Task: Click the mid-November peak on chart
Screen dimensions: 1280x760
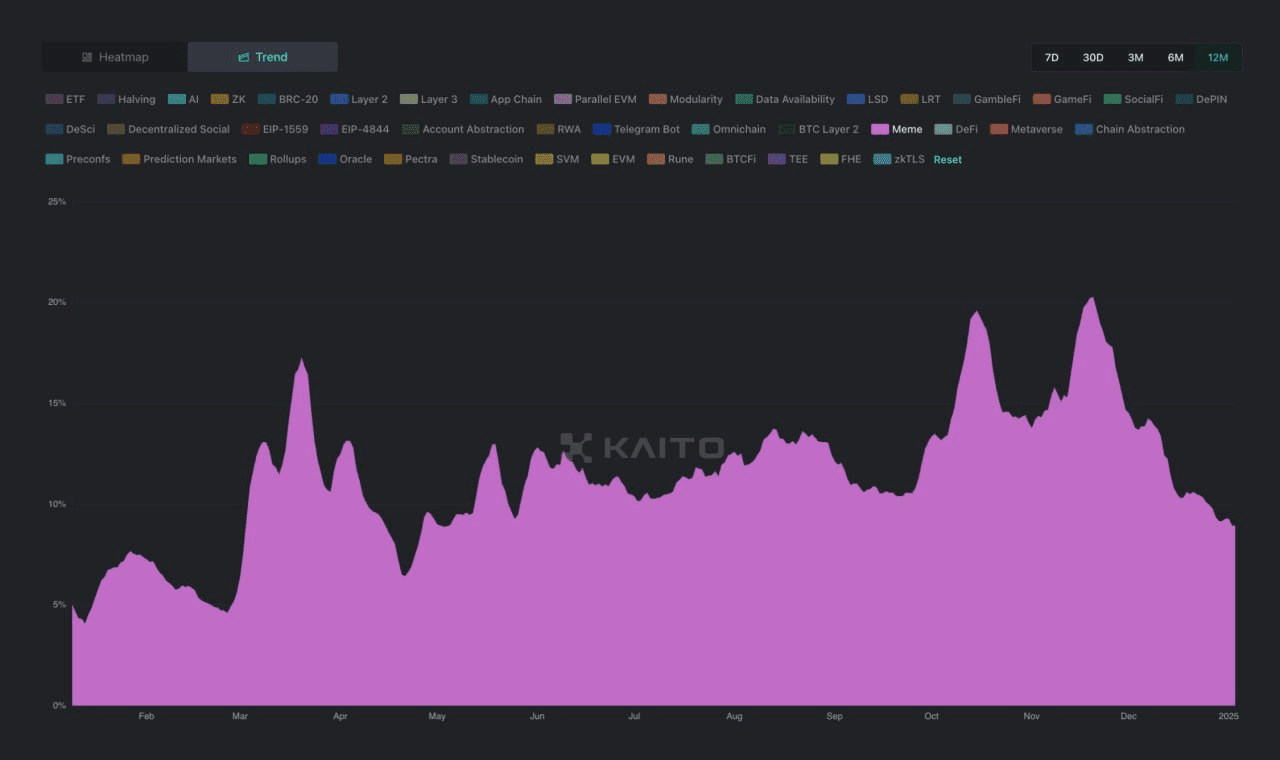Action: [1091, 298]
